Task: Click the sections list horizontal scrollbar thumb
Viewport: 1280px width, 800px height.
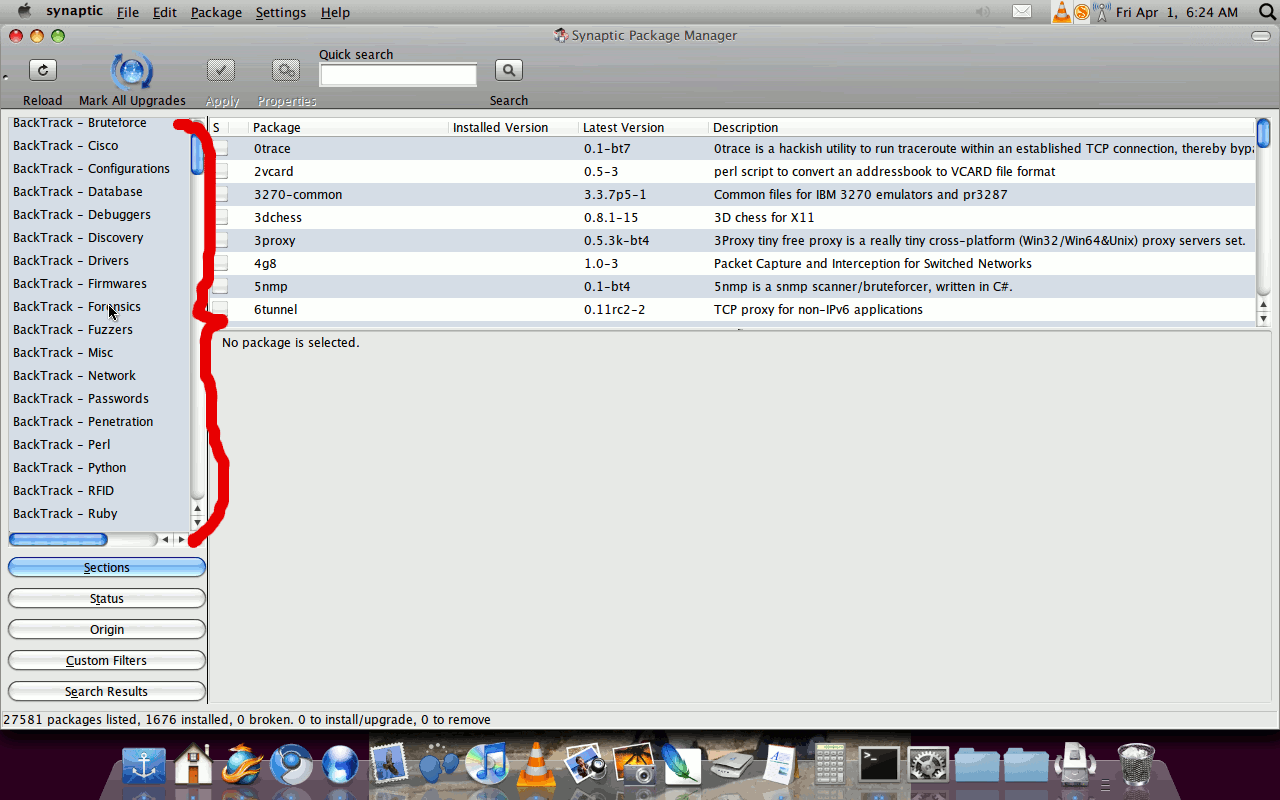Action: (x=58, y=540)
